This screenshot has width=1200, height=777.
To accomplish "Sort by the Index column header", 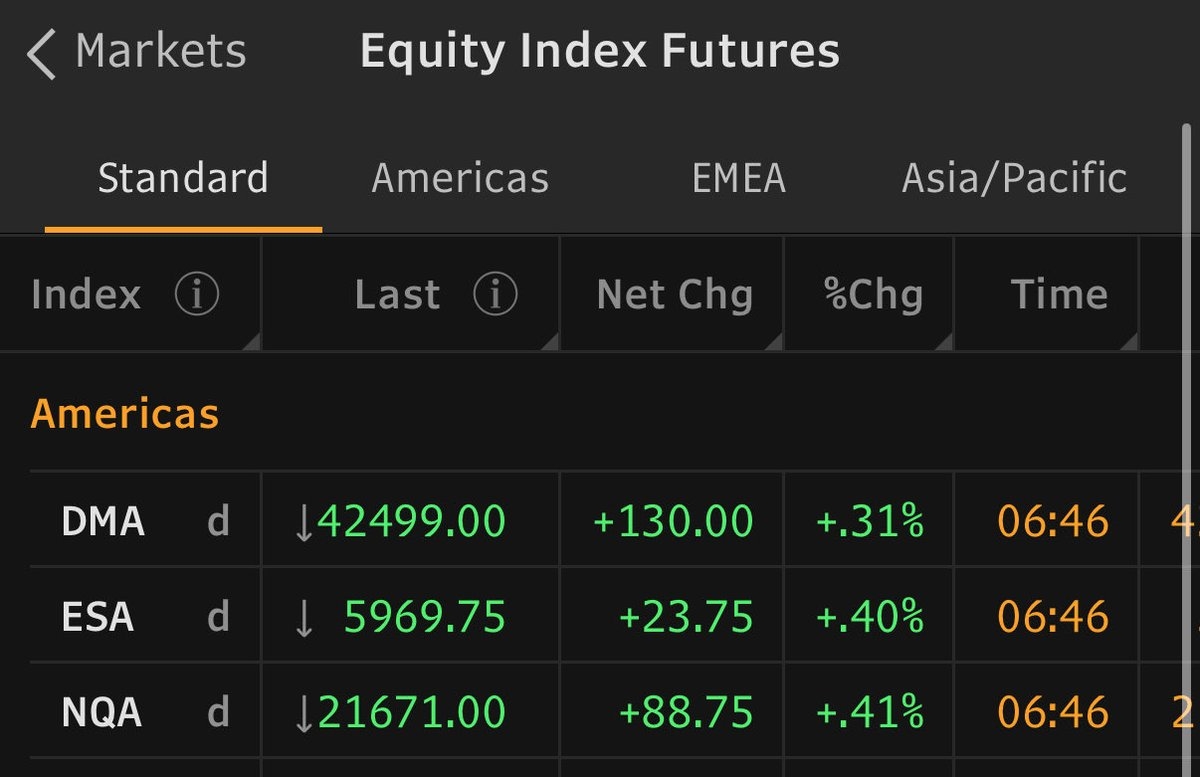I will 85,295.
